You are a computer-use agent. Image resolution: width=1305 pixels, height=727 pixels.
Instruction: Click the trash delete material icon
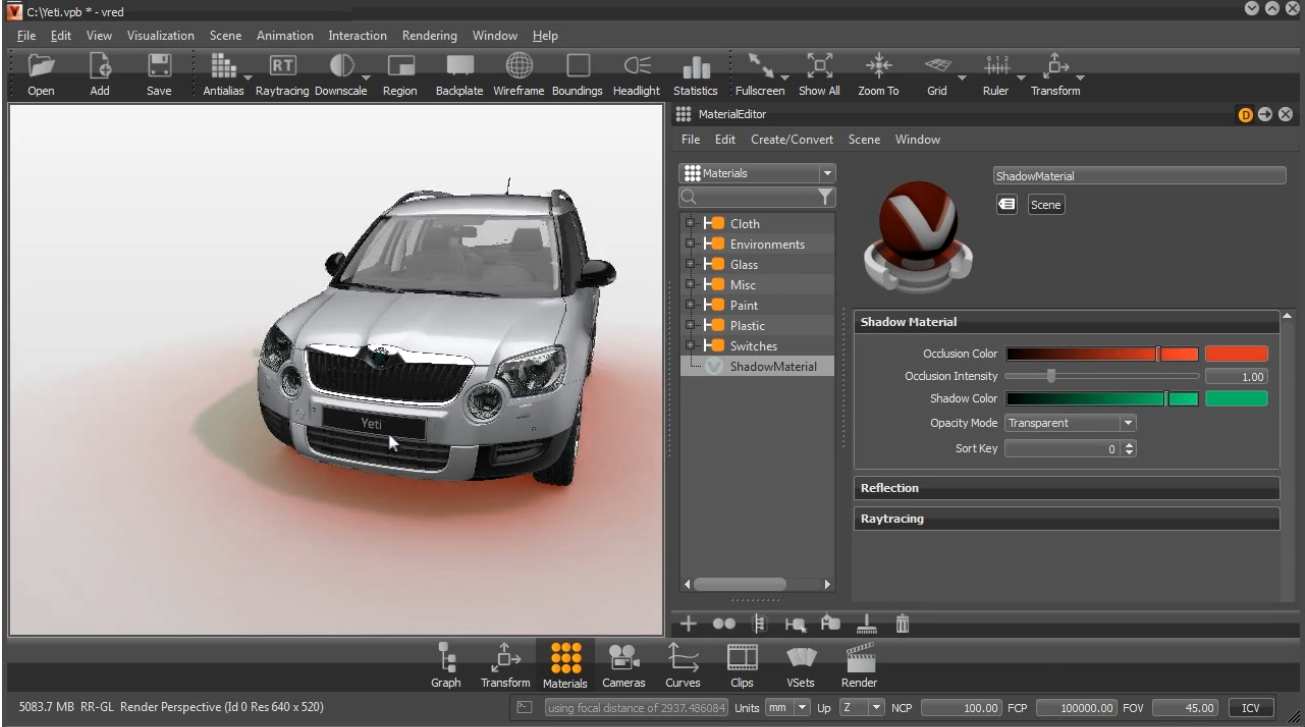point(902,624)
